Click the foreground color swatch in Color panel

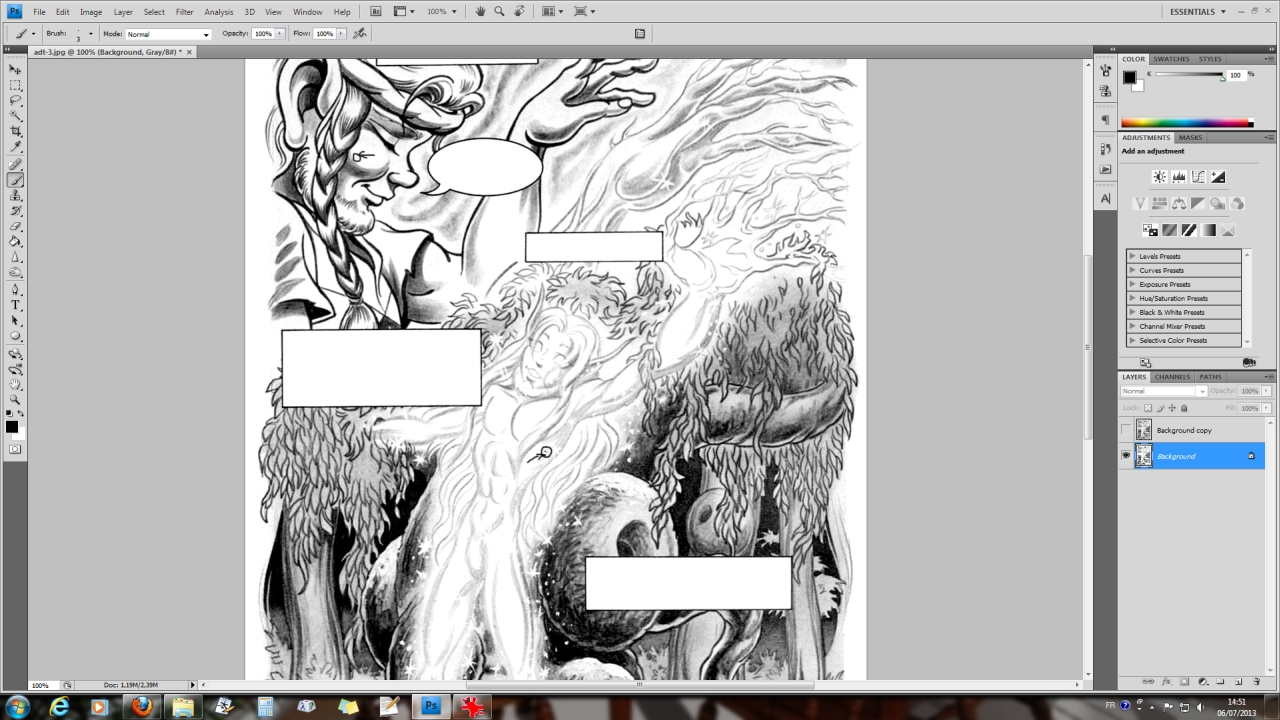pyautogui.click(x=1129, y=77)
